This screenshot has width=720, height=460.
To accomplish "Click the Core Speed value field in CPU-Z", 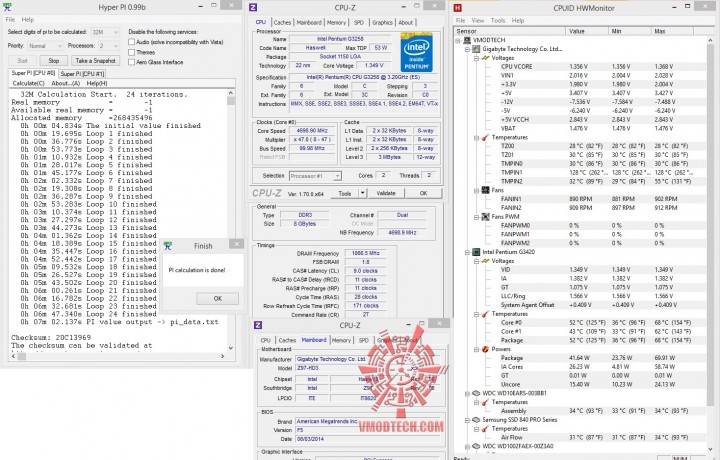I will 312,131.
